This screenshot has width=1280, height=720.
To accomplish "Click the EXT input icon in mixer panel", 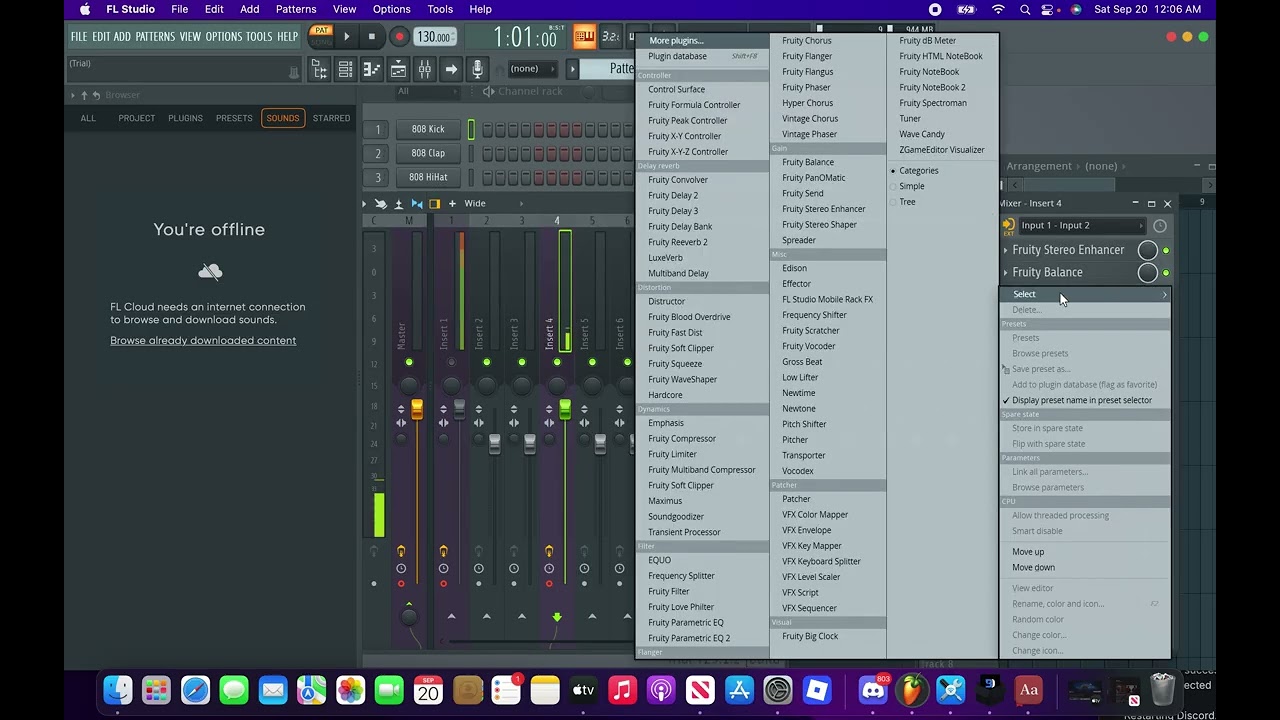I will pyautogui.click(x=1008, y=226).
